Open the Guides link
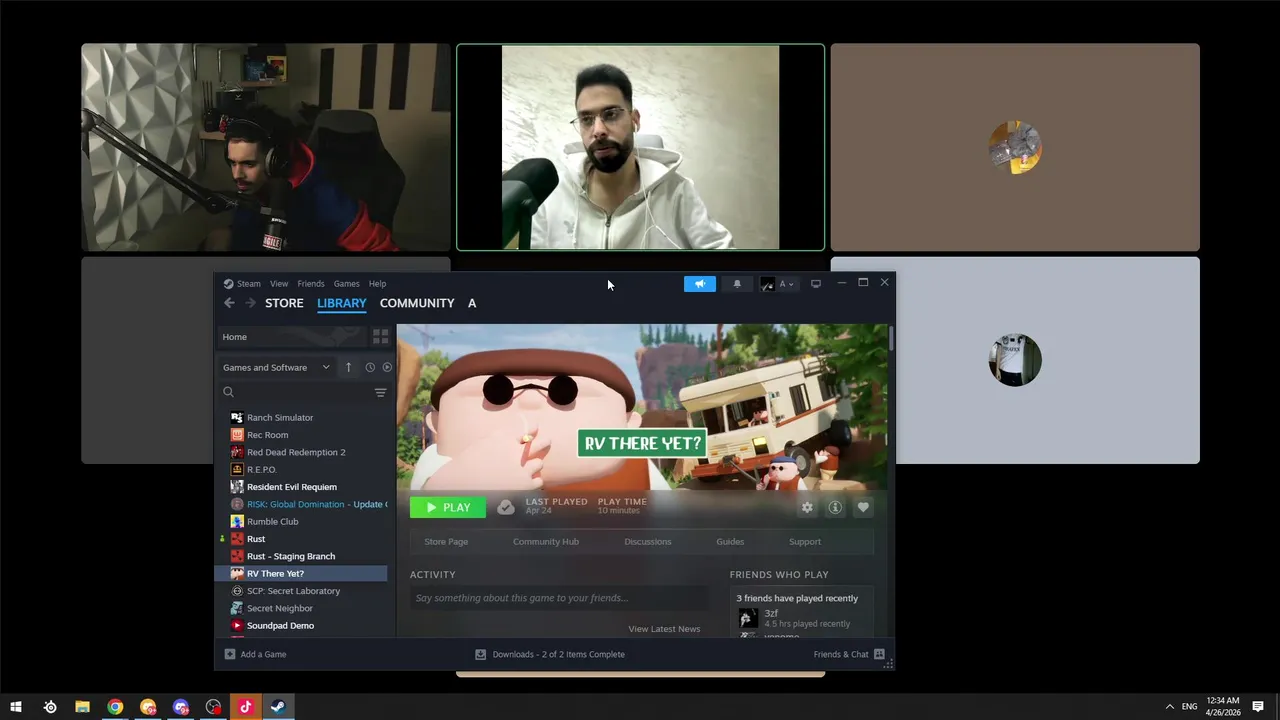1280x720 pixels. pos(730,542)
